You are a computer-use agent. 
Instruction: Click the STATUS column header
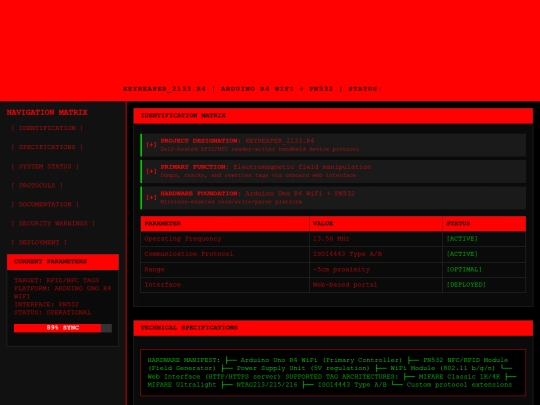coord(484,224)
